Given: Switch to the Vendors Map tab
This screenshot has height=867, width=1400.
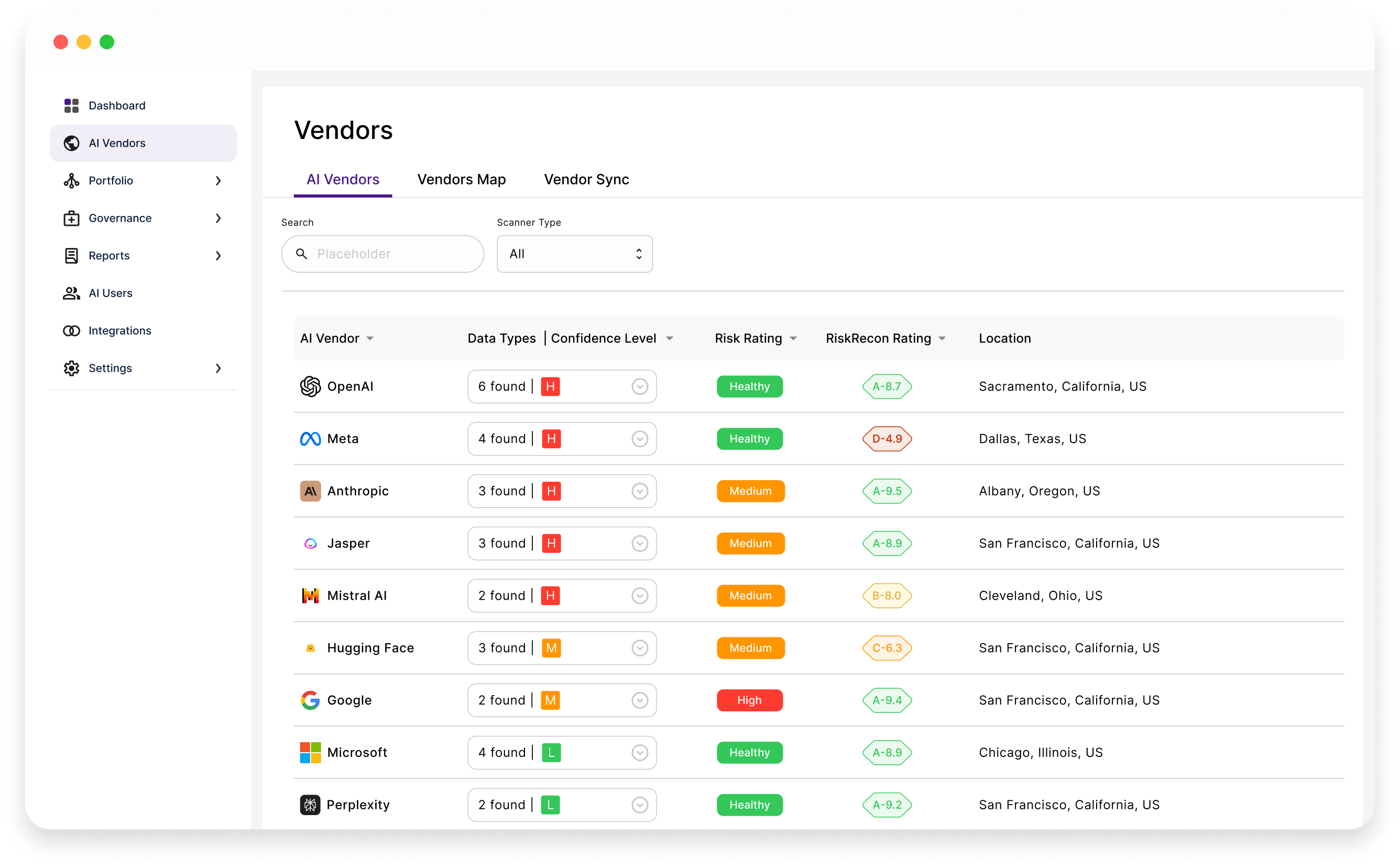Looking at the screenshot, I should point(461,179).
